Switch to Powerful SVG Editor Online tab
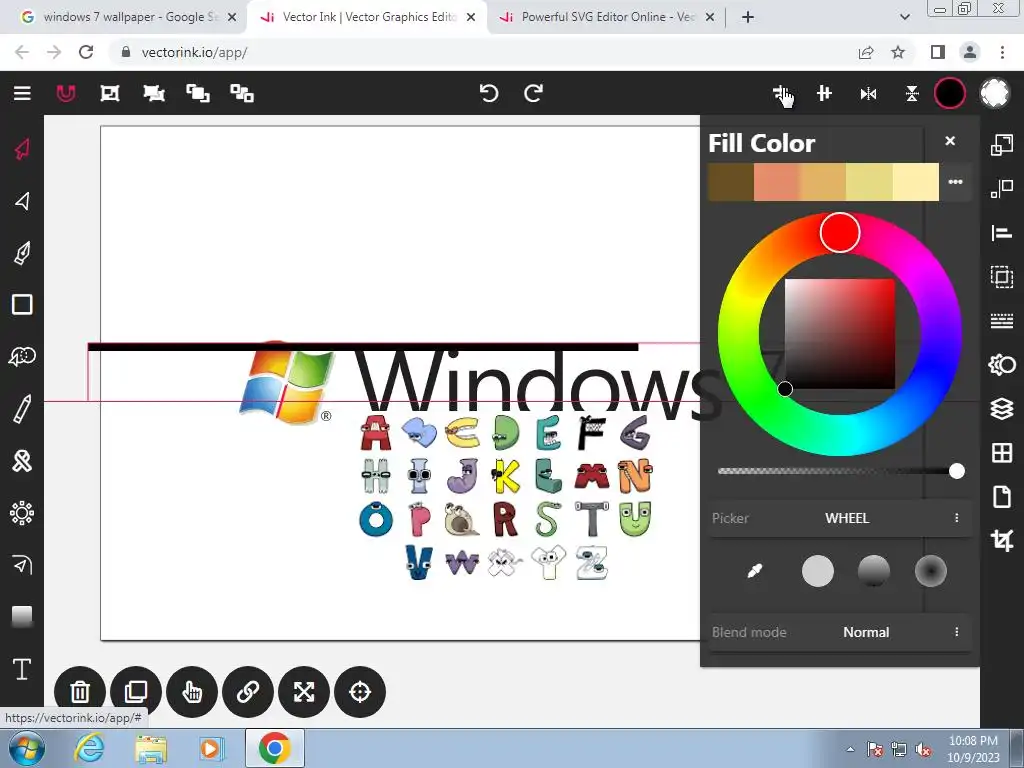The width and height of the screenshot is (1024, 768). coord(607,17)
